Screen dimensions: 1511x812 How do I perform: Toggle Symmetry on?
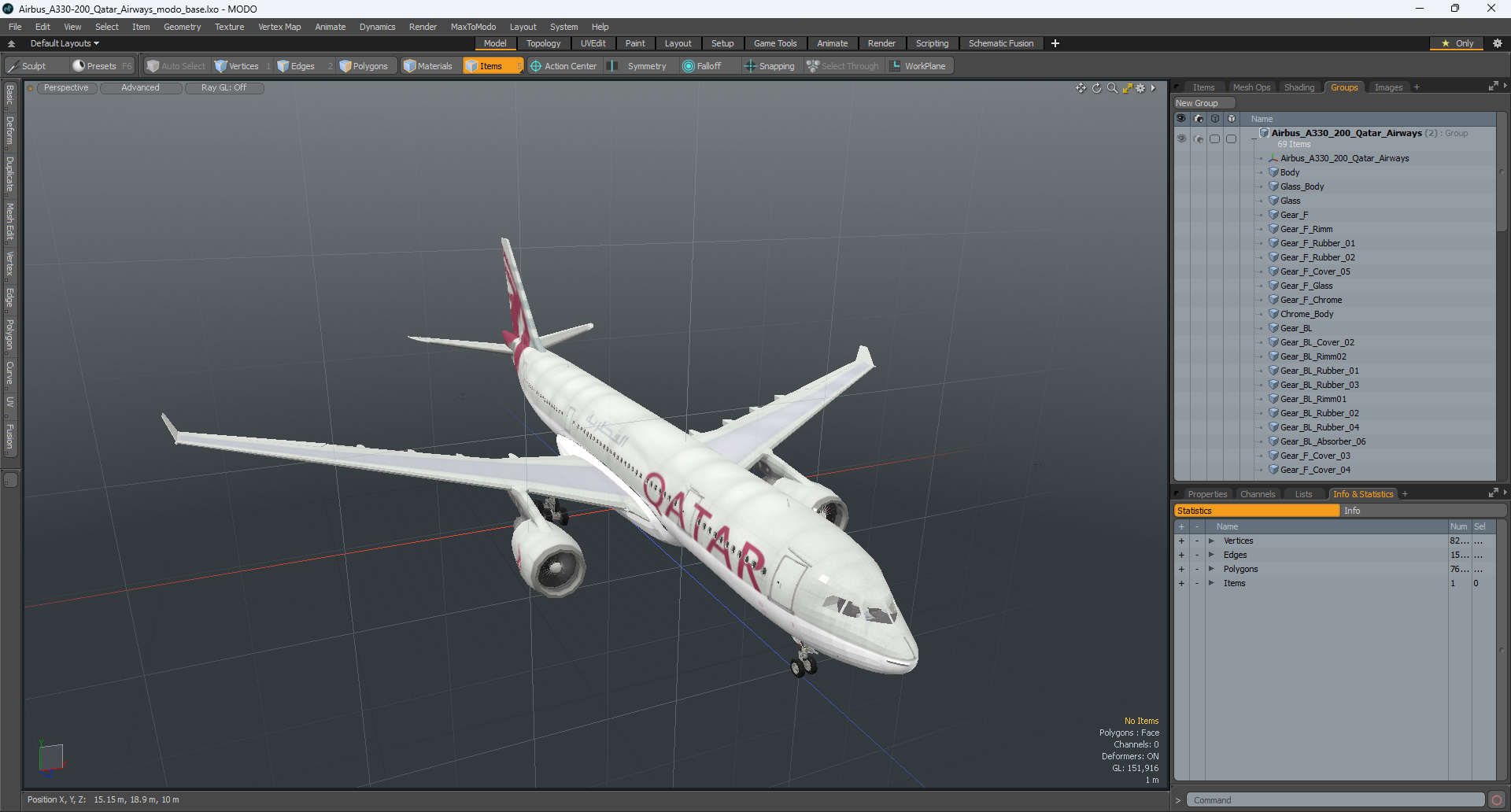pyautogui.click(x=638, y=66)
